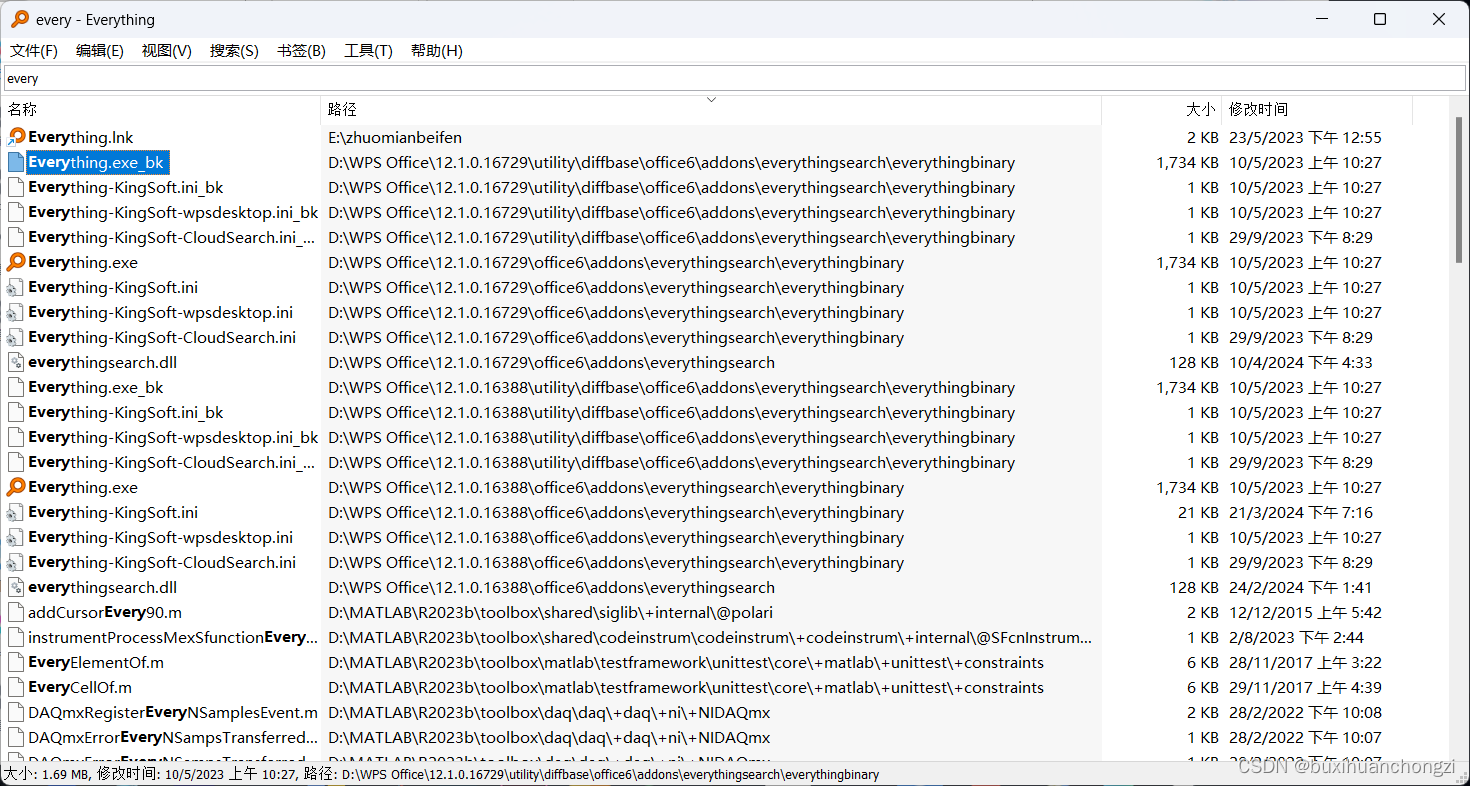Click path containing codeinstrum\+codeinstrum

[x=710, y=637]
